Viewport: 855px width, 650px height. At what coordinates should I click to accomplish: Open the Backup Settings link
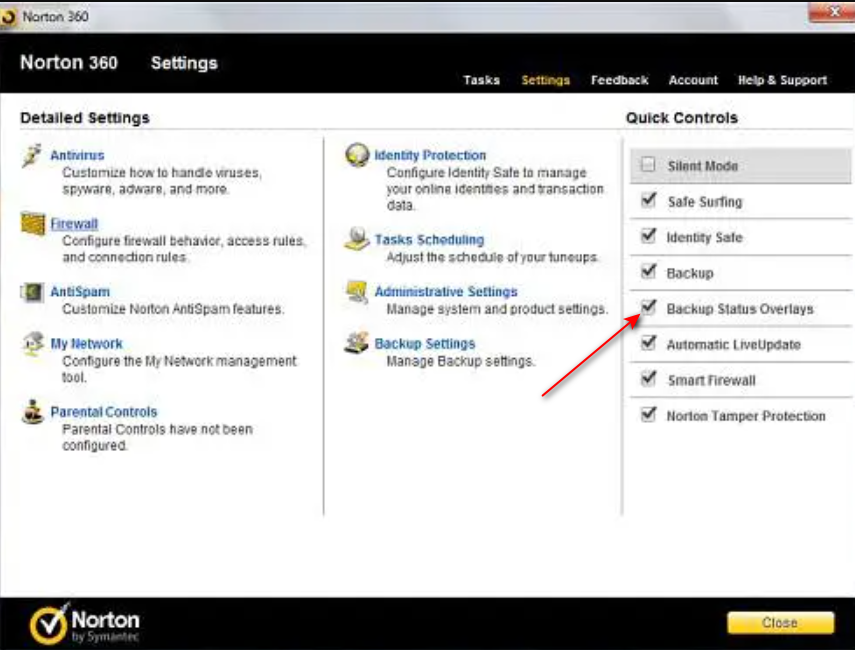(x=425, y=344)
